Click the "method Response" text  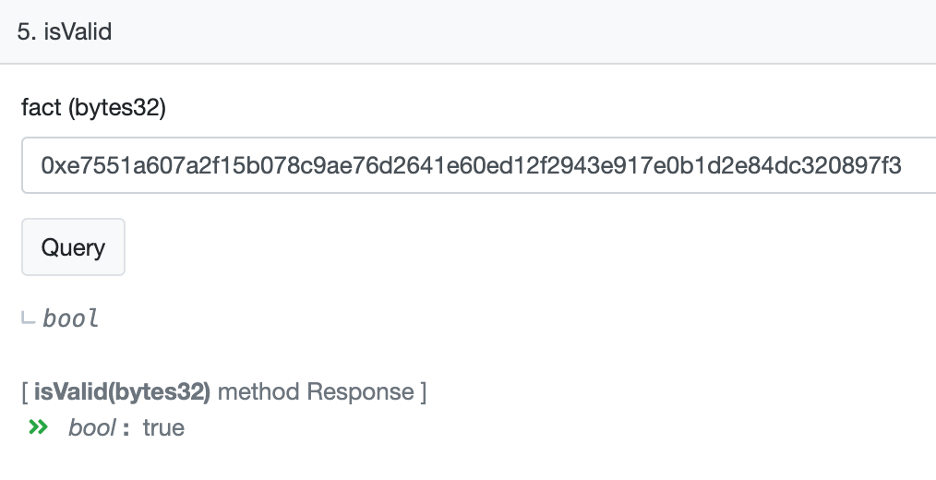(x=316, y=392)
